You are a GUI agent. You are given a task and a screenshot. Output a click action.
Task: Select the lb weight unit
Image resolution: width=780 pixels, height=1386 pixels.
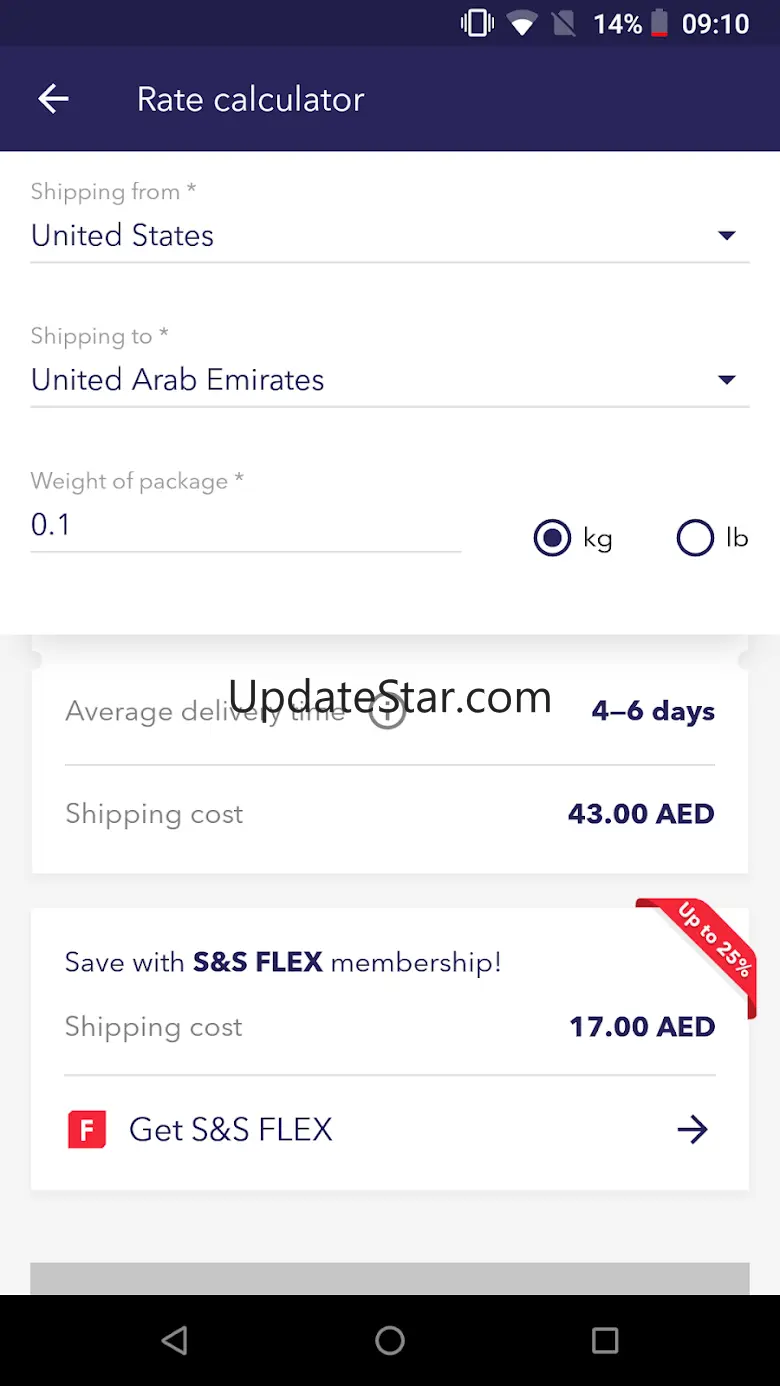695,538
